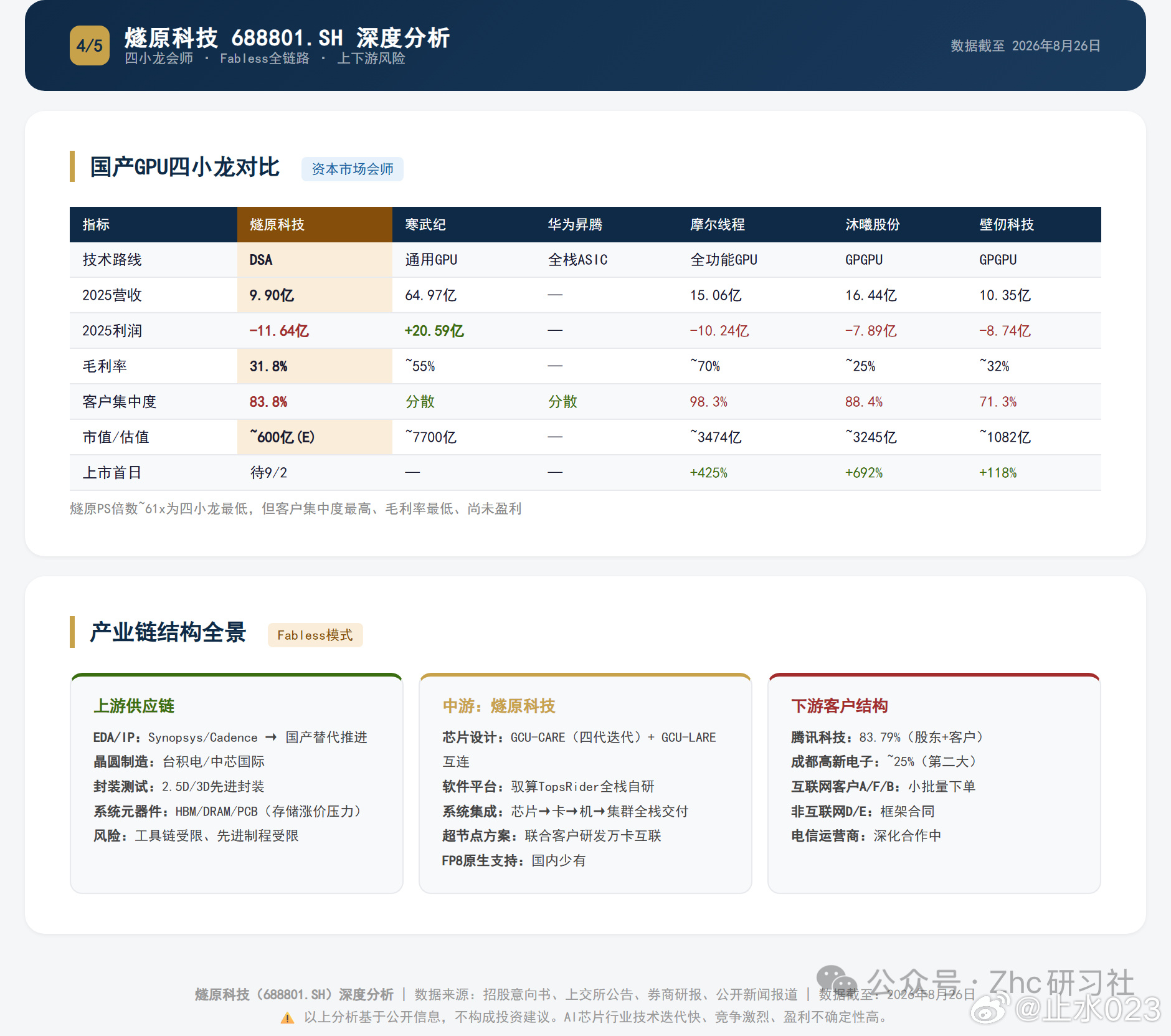Click the -7.89亿 profit value
This screenshot has width=1171, height=1036.
click(x=871, y=331)
